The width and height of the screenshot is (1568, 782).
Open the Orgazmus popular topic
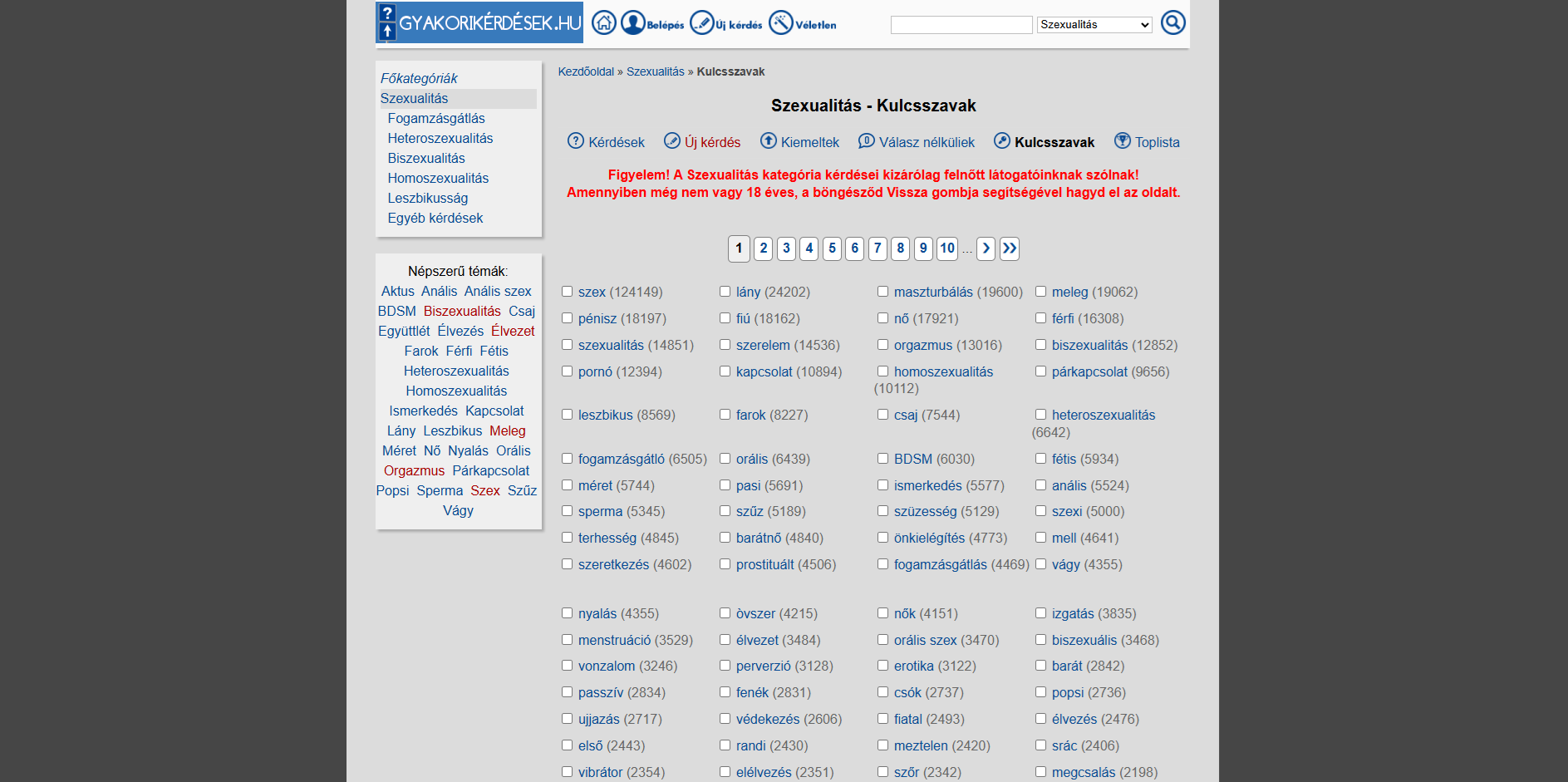tap(414, 470)
